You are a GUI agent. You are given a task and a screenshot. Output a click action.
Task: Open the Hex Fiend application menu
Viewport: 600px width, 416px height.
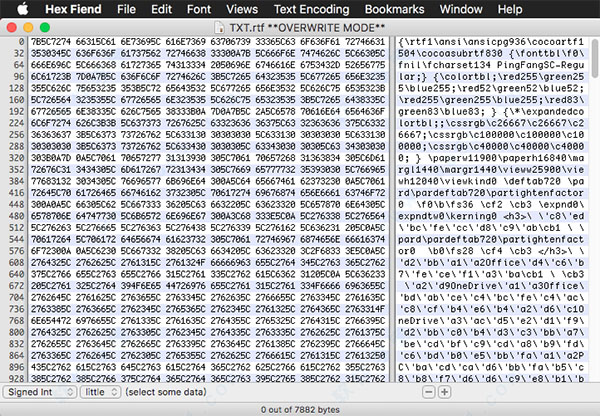[x=73, y=9]
